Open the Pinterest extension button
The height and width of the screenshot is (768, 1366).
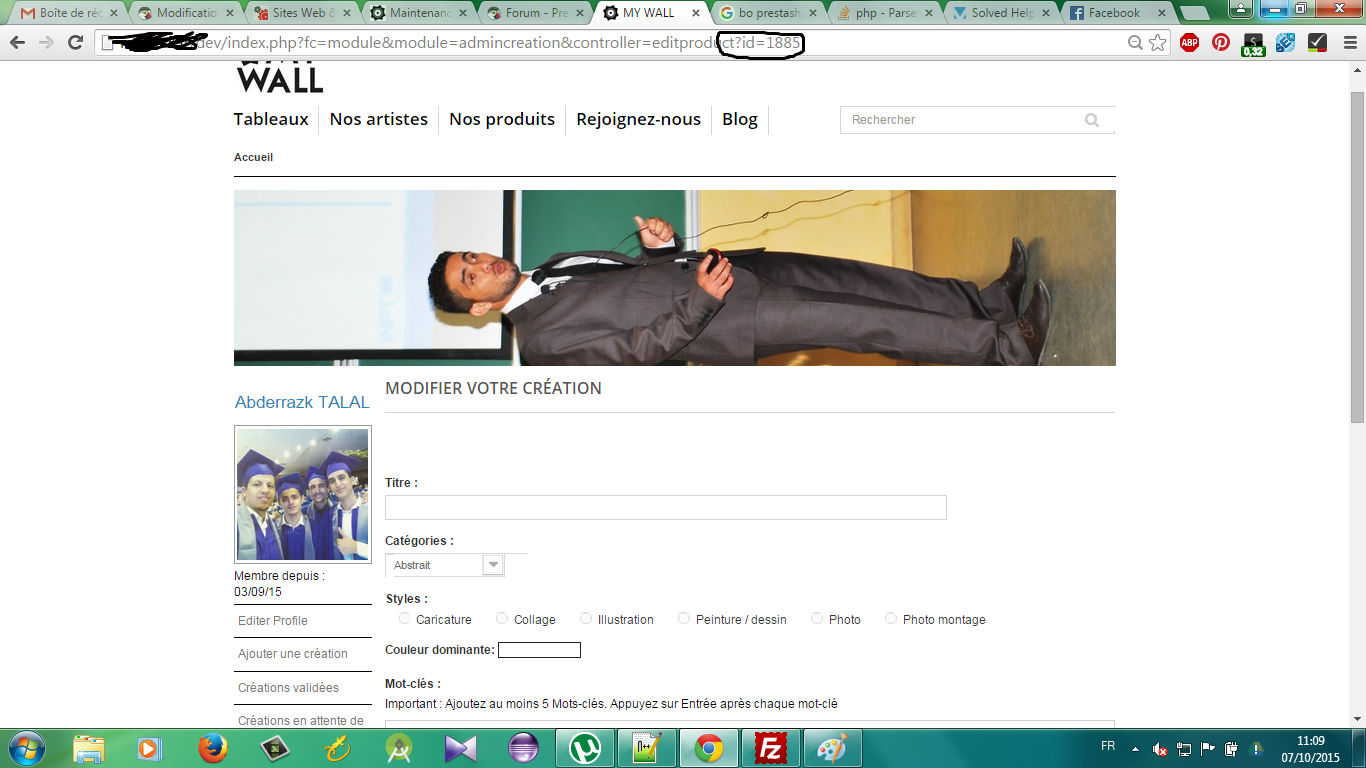click(1221, 43)
